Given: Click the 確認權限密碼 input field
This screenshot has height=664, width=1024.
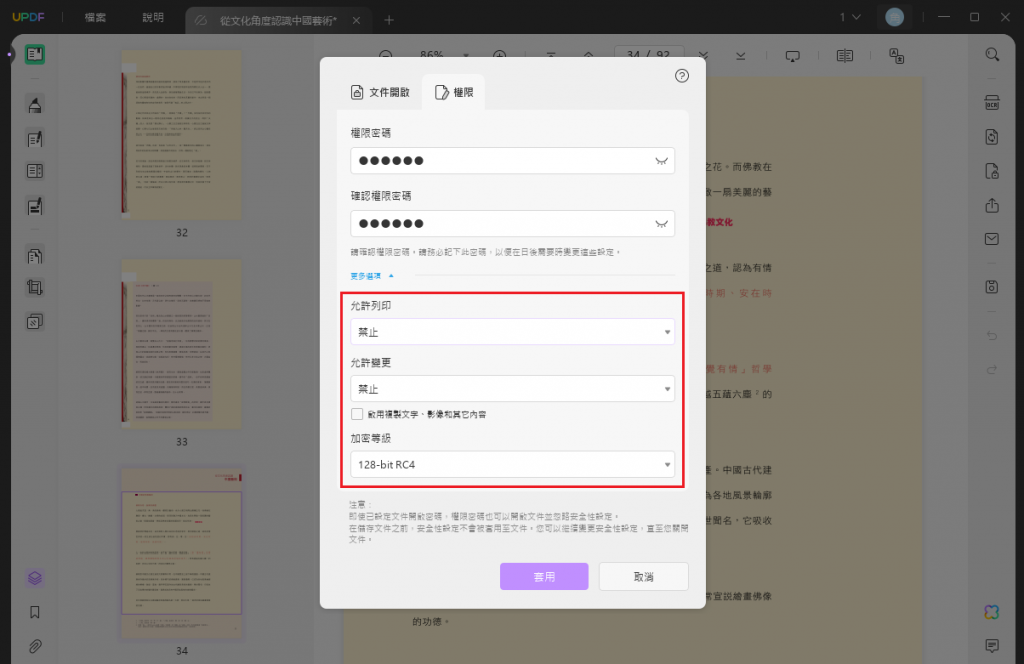Looking at the screenshot, I should pyautogui.click(x=513, y=223).
